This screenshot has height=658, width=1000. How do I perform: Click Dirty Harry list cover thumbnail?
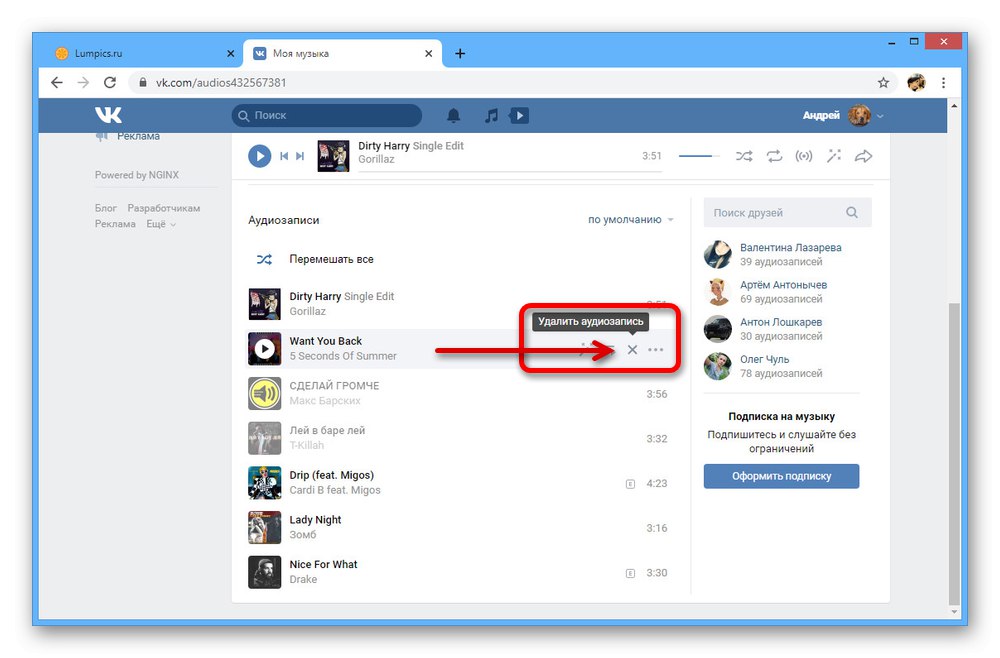265,304
